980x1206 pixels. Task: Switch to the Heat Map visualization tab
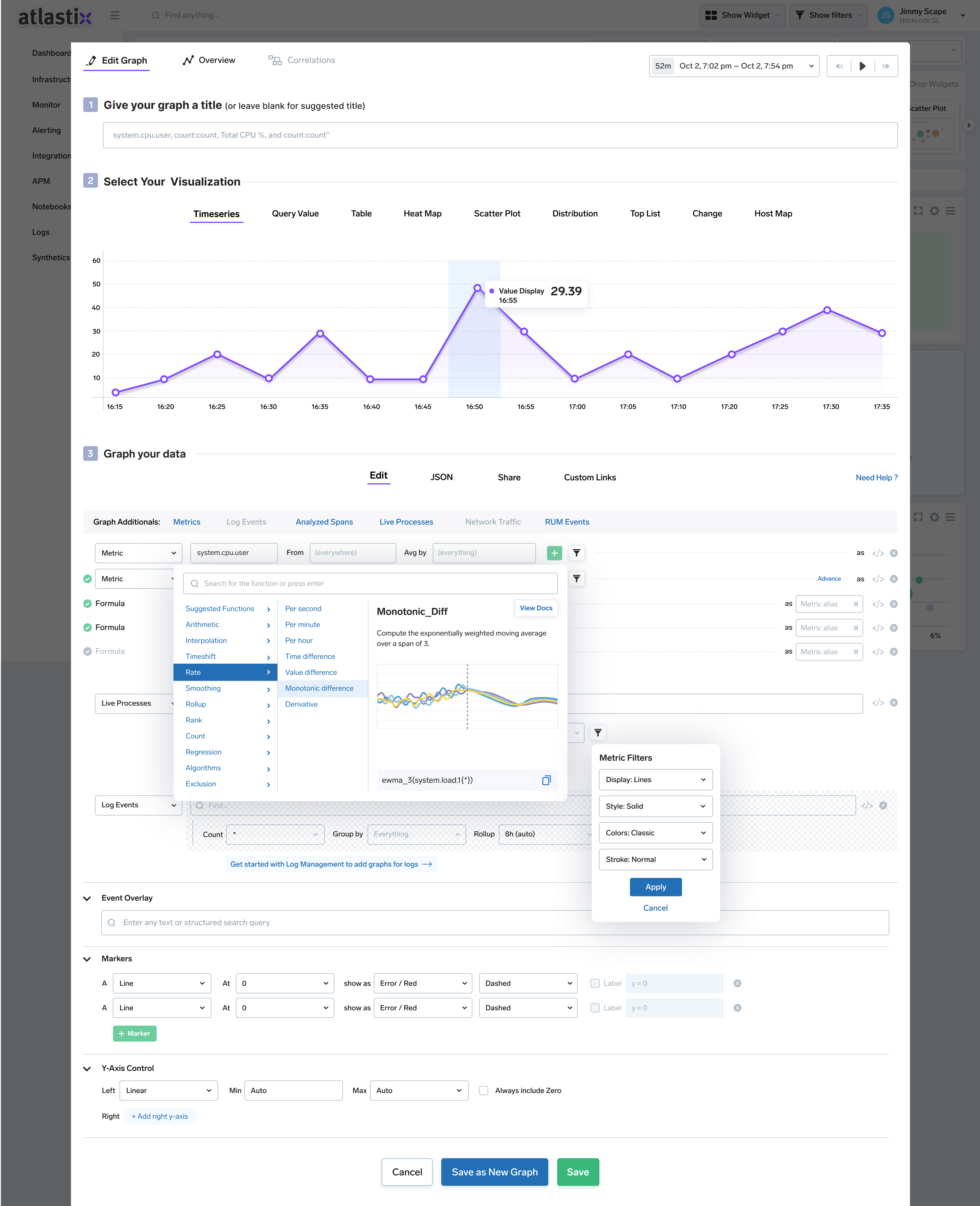422,213
